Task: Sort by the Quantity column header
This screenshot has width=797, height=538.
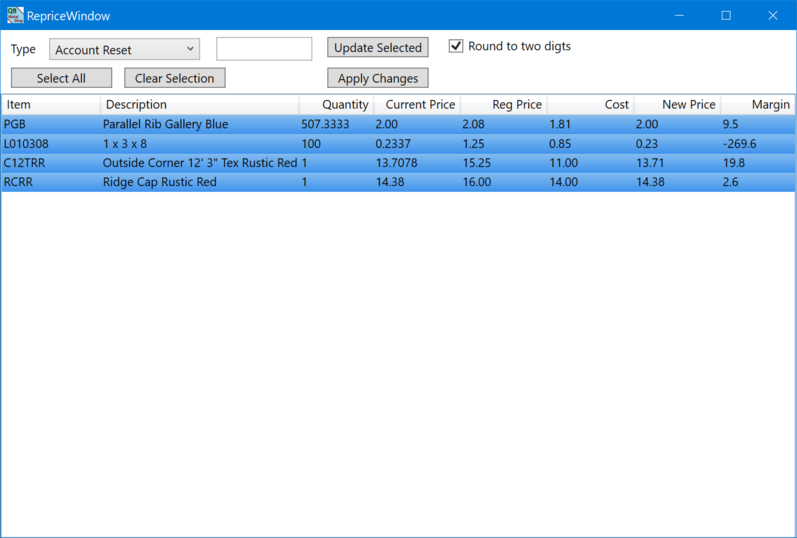Action: [x=335, y=104]
